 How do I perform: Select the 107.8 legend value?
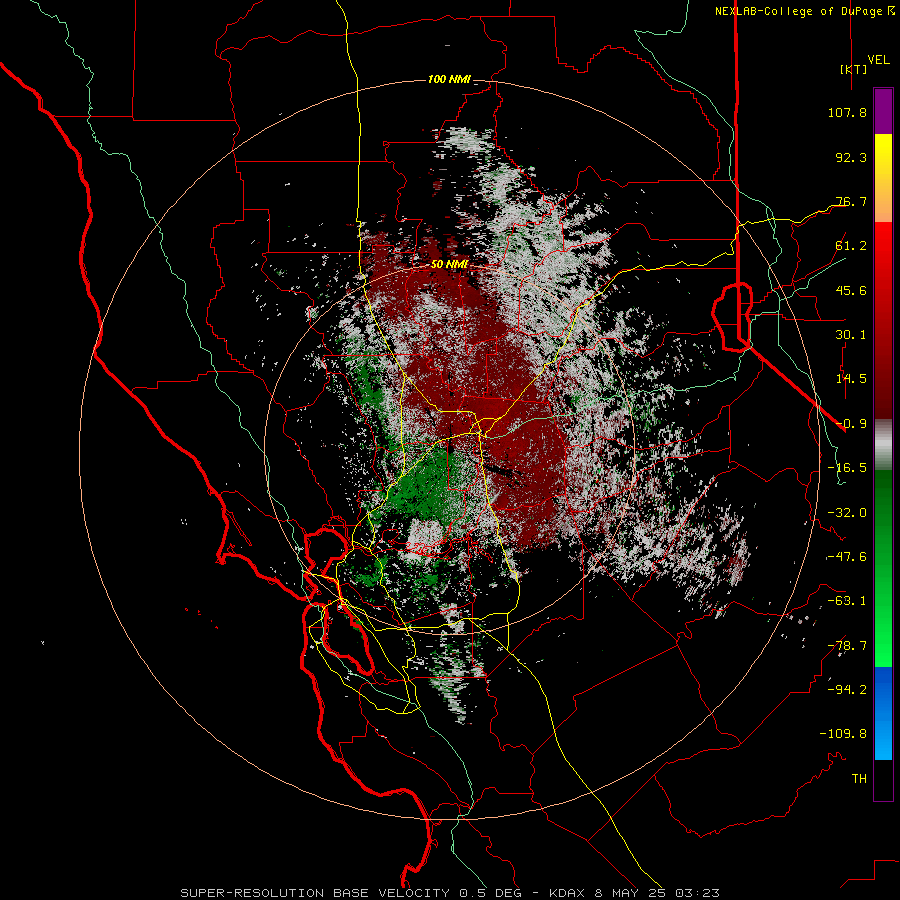click(847, 112)
